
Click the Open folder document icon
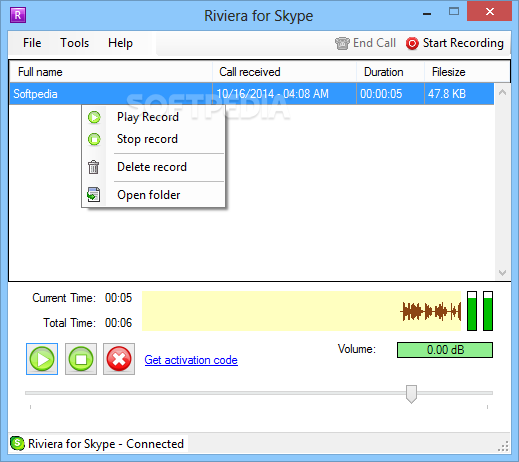pyautogui.click(x=93, y=195)
